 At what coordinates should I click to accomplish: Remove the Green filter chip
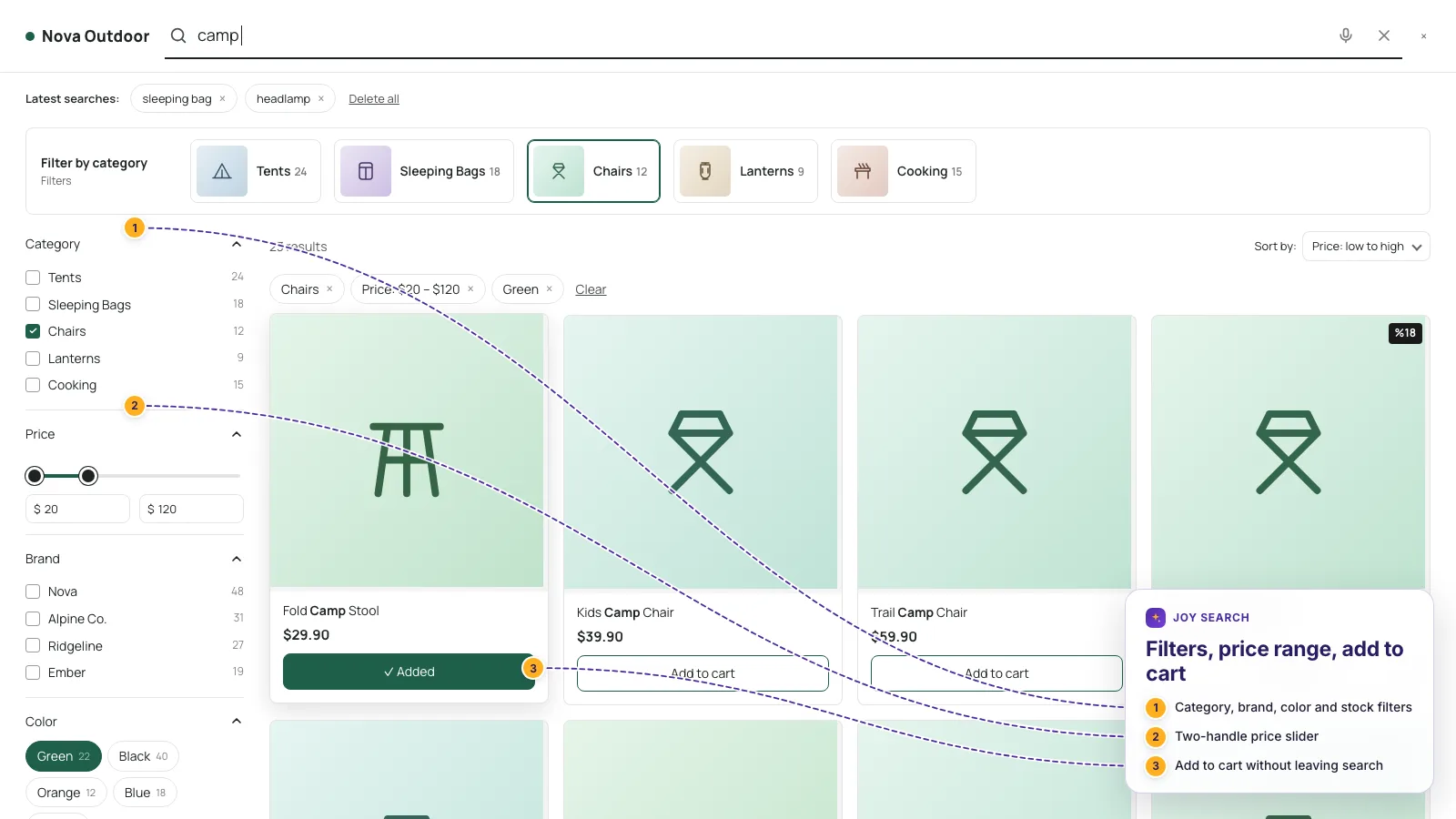click(x=550, y=289)
